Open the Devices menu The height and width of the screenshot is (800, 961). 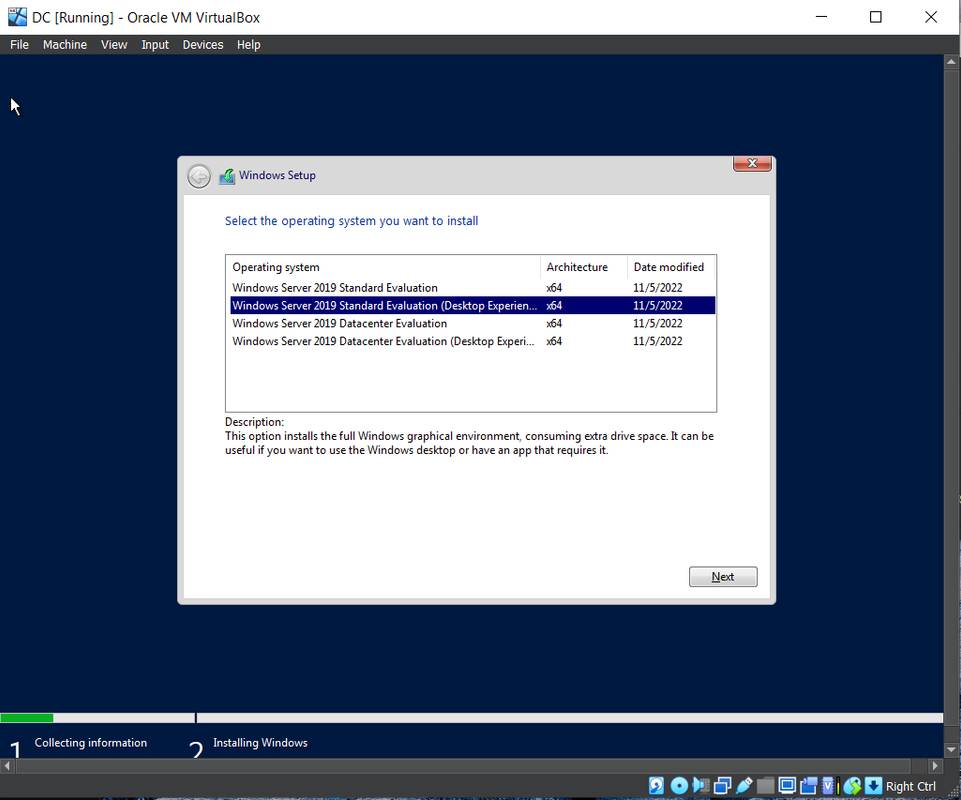203,45
